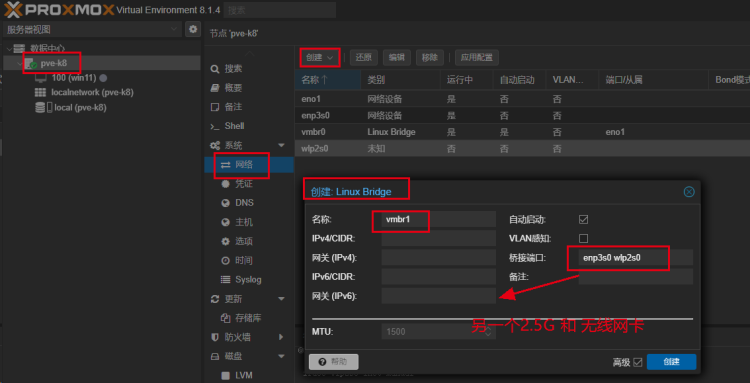Open the Repositories (存储库) page
This screenshot has height=383, width=750.
[x=248, y=318]
